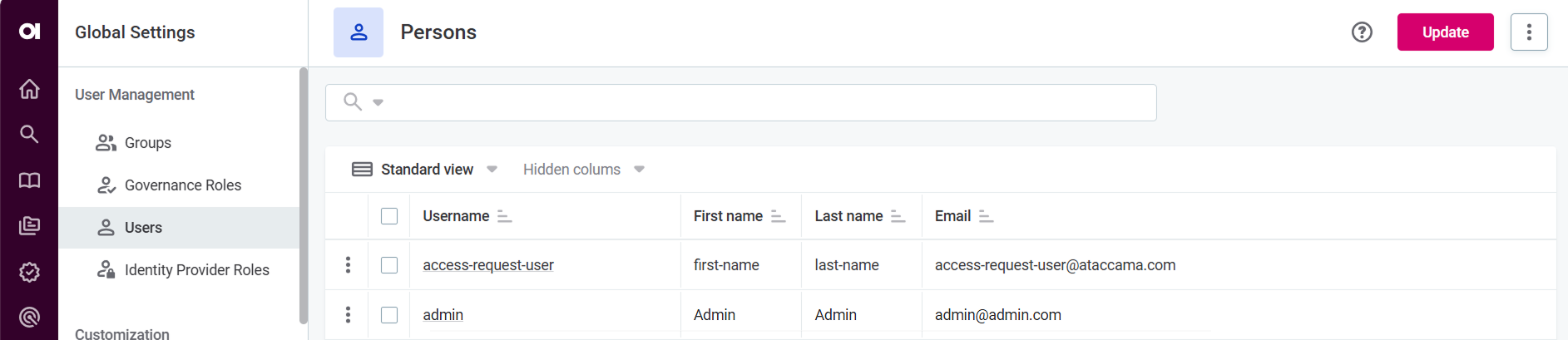Check the box for access-request-user row

(389, 265)
